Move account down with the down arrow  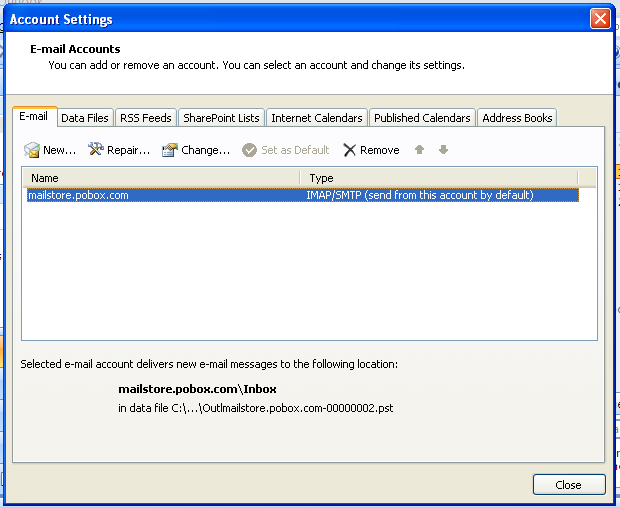443,149
